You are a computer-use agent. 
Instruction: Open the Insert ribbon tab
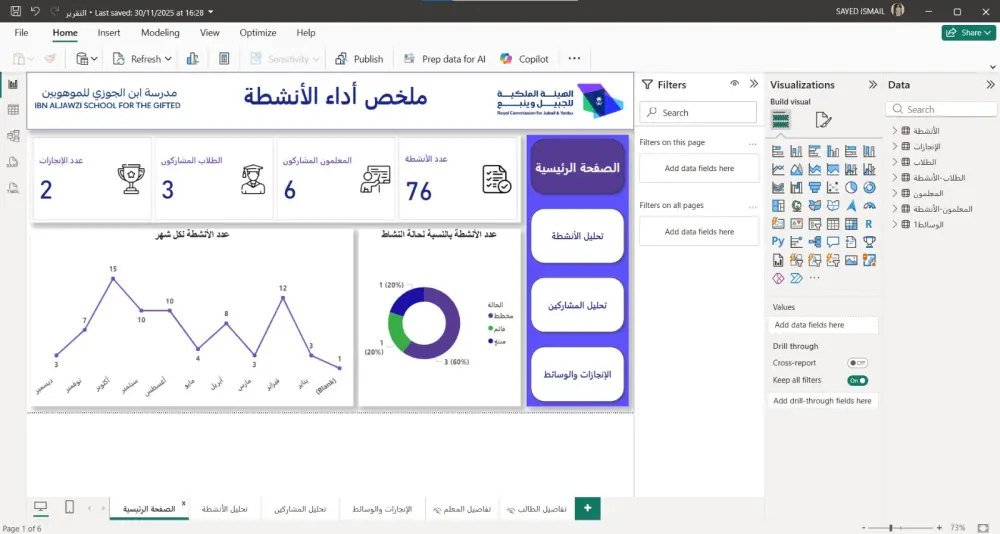point(108,33)
